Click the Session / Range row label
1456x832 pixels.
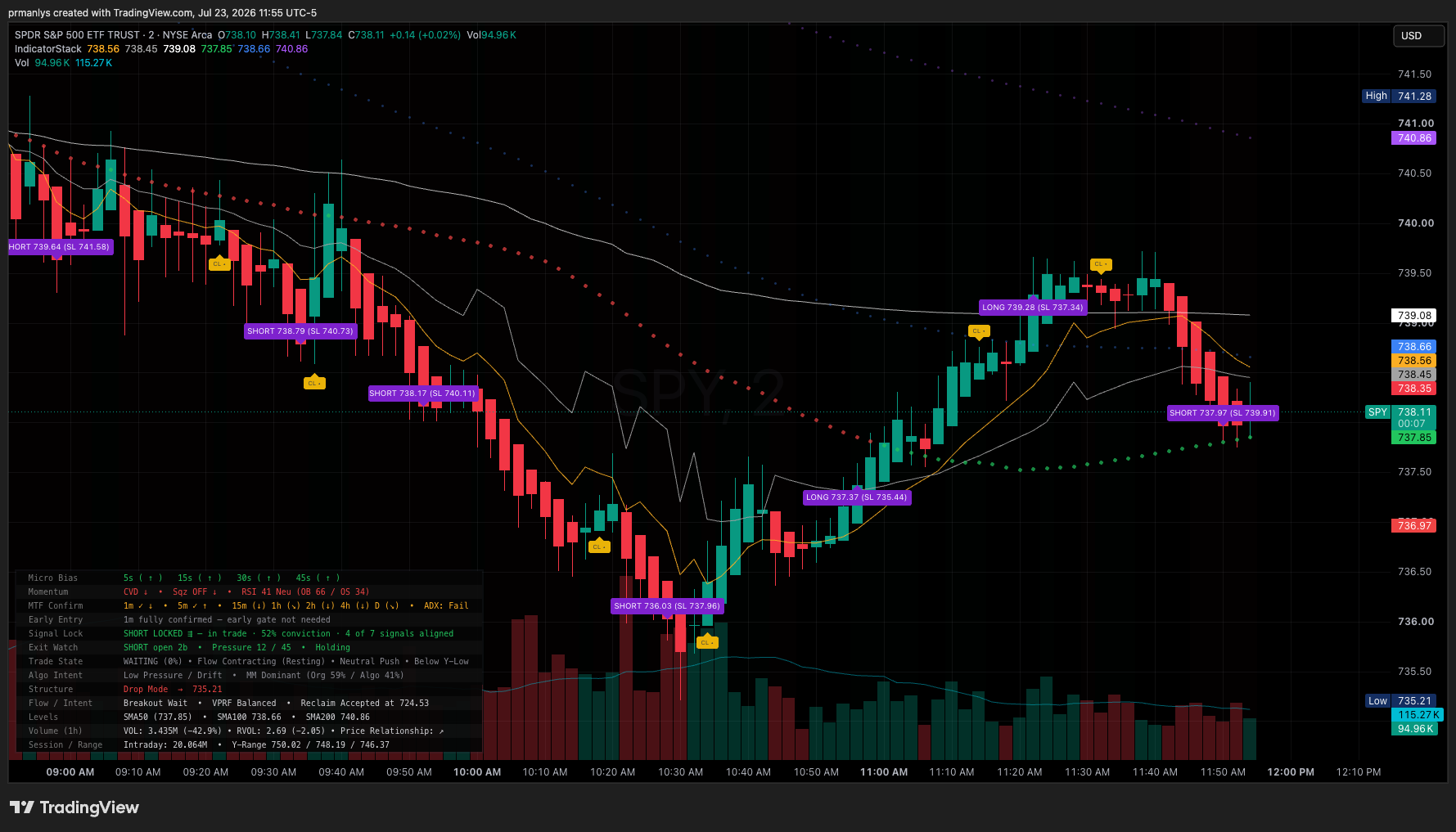[65, 745]
